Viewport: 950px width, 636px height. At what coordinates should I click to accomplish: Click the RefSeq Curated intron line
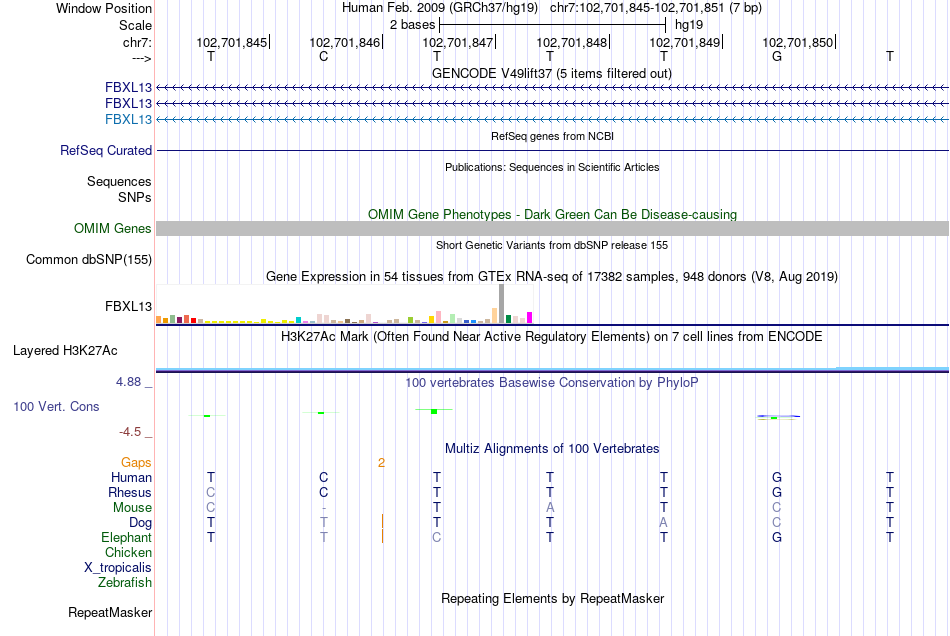pyautogui.click(x=552, y=150)
